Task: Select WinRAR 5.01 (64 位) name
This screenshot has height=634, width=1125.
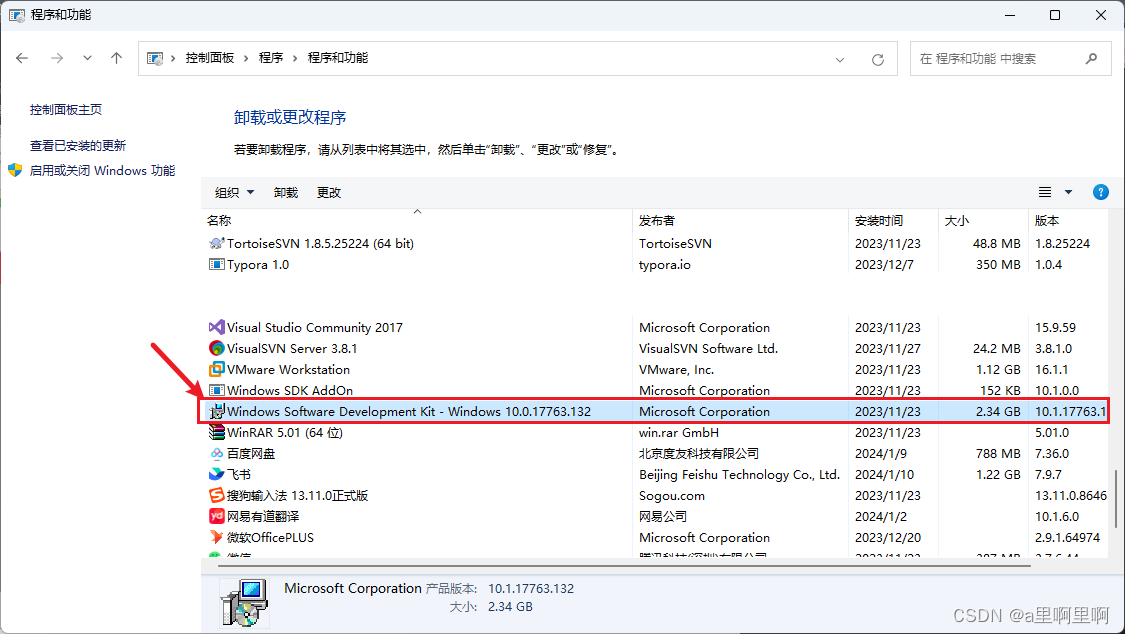Action: [285, 432]
